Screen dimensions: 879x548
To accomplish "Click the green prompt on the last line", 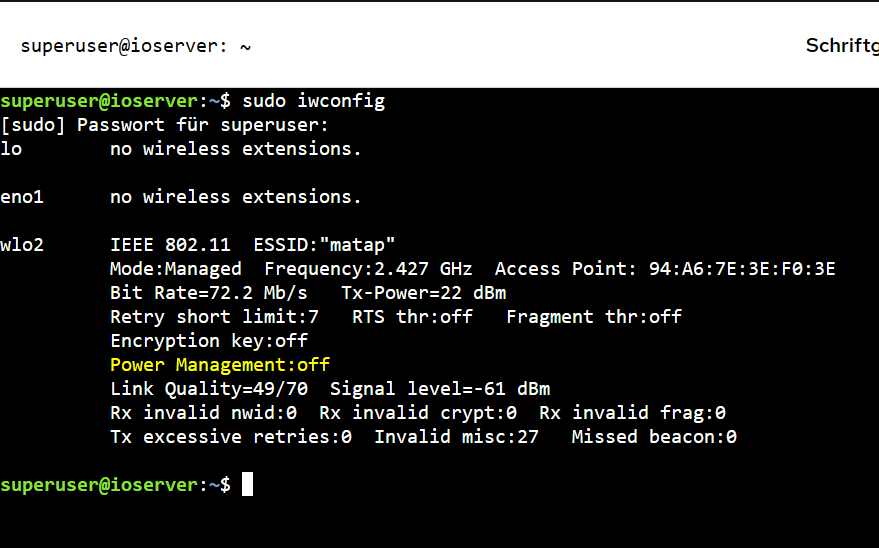I will coord(115,485).
